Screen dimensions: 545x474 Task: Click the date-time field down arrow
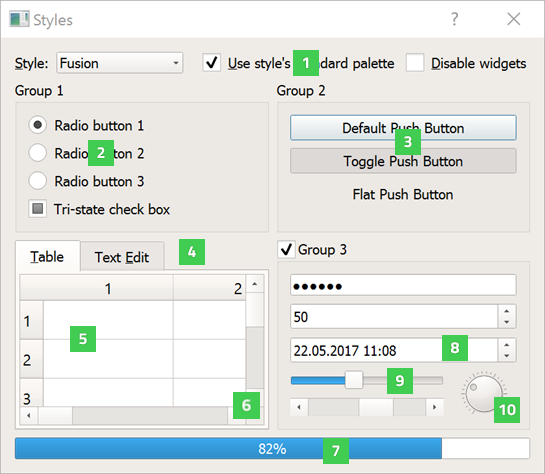click(x=507, y=356)
